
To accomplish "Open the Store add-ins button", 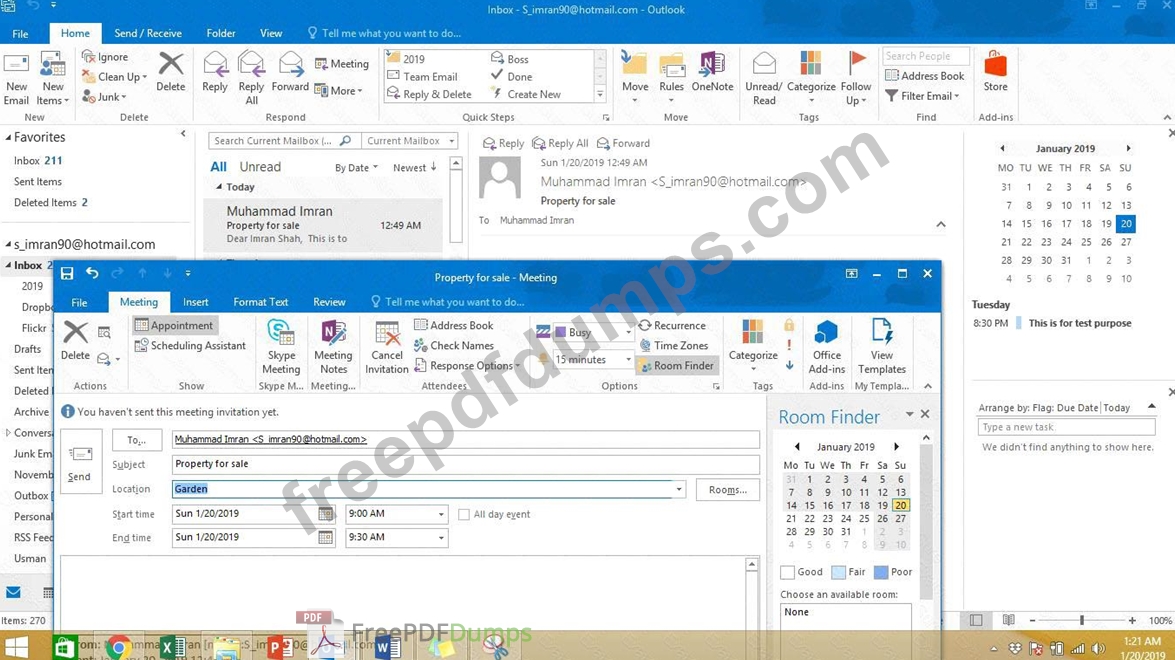I will coord(995,73).
